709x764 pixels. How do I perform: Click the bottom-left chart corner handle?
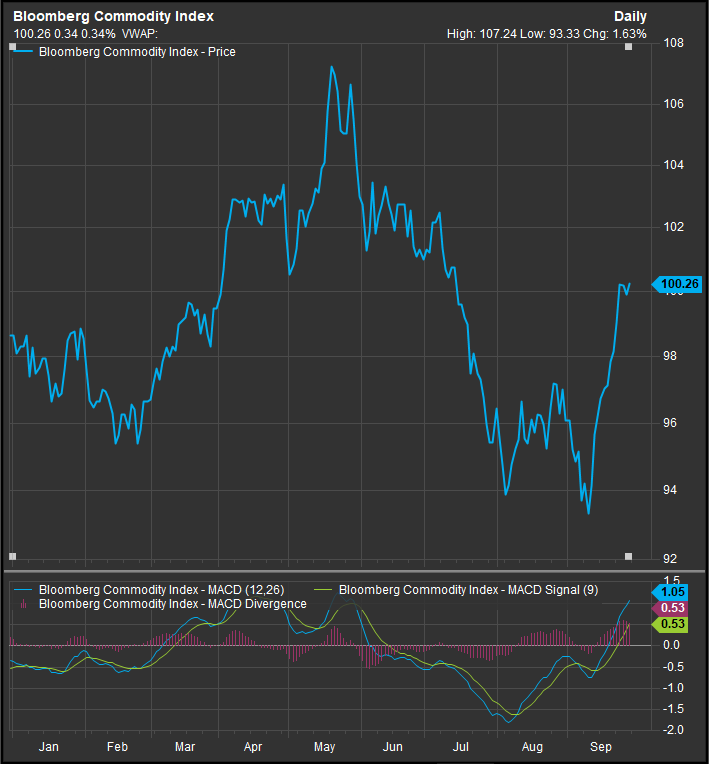[13, 556]
